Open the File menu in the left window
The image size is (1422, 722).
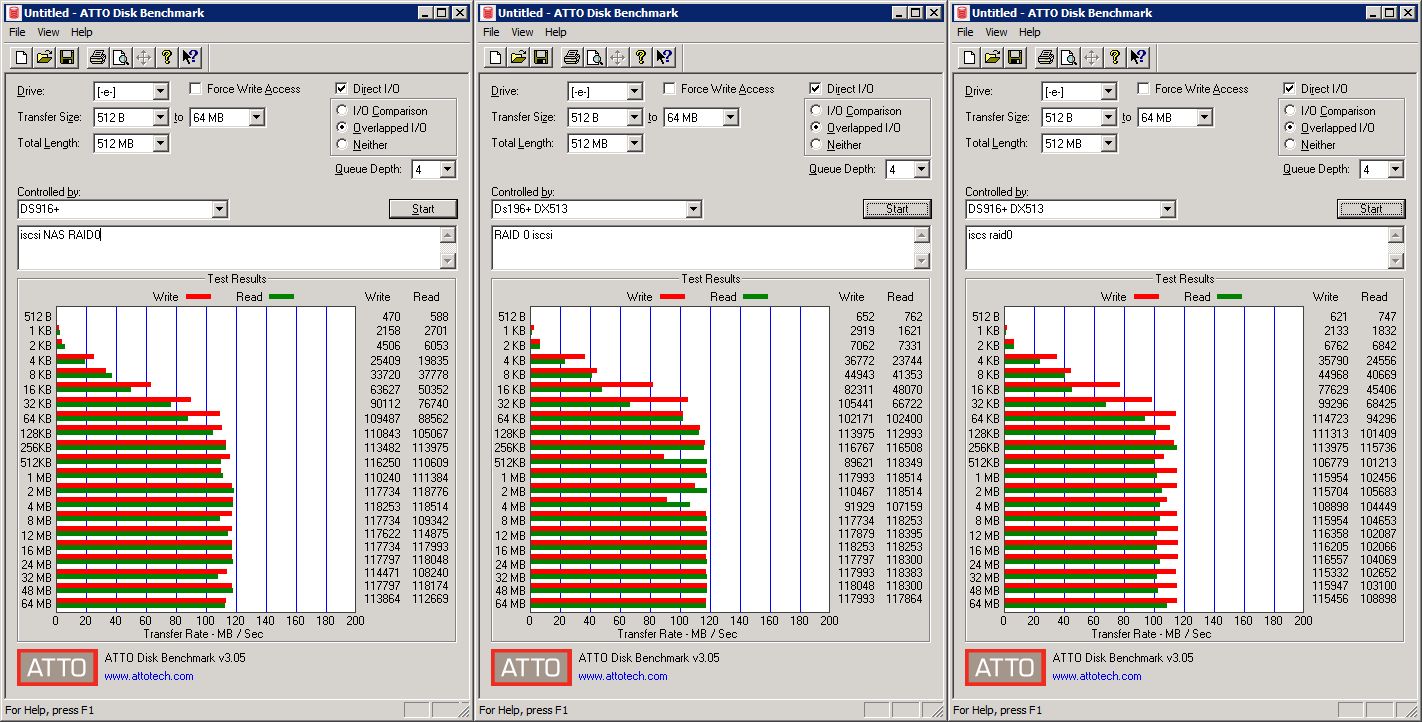click(x=17, y=32)
